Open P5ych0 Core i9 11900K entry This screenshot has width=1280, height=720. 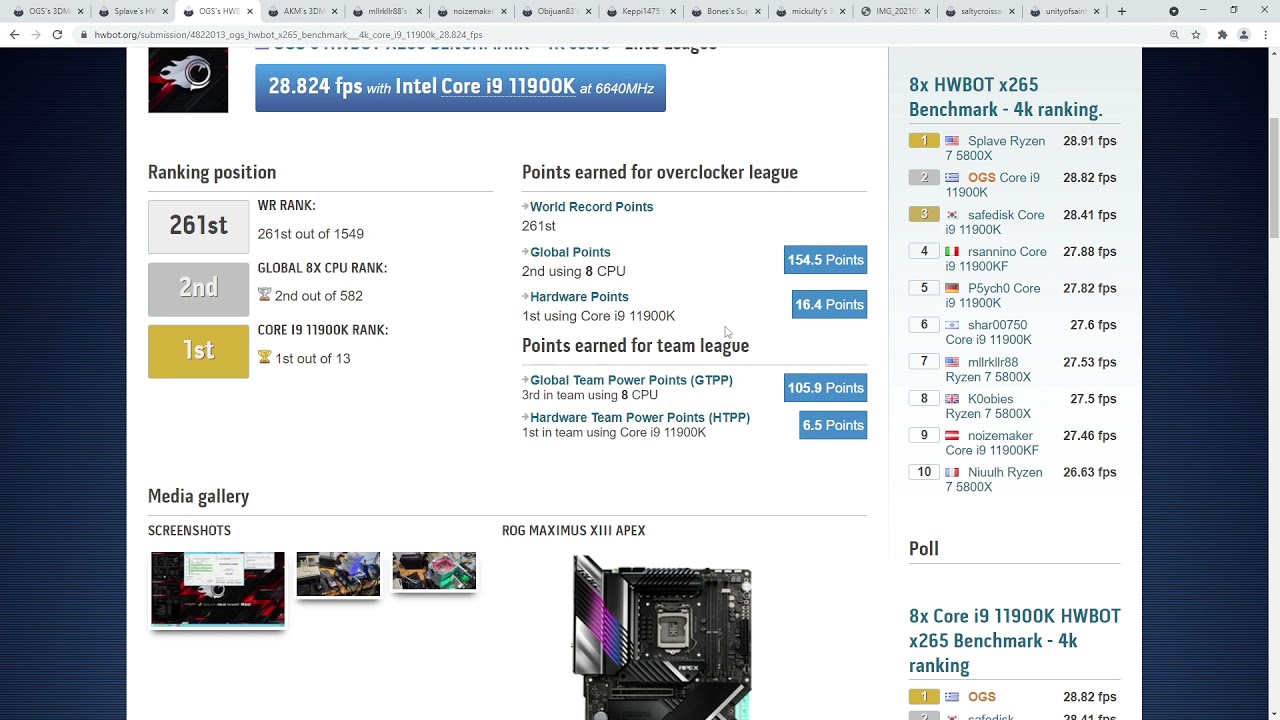click(x=993, y=296)
